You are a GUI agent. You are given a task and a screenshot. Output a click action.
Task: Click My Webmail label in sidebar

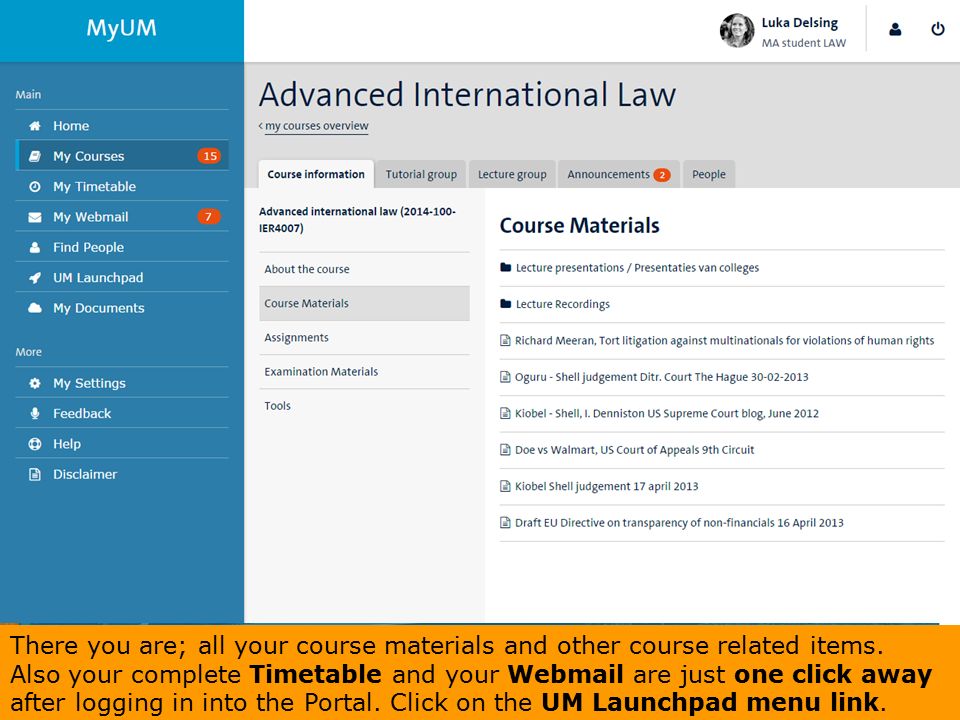point(91,217)
